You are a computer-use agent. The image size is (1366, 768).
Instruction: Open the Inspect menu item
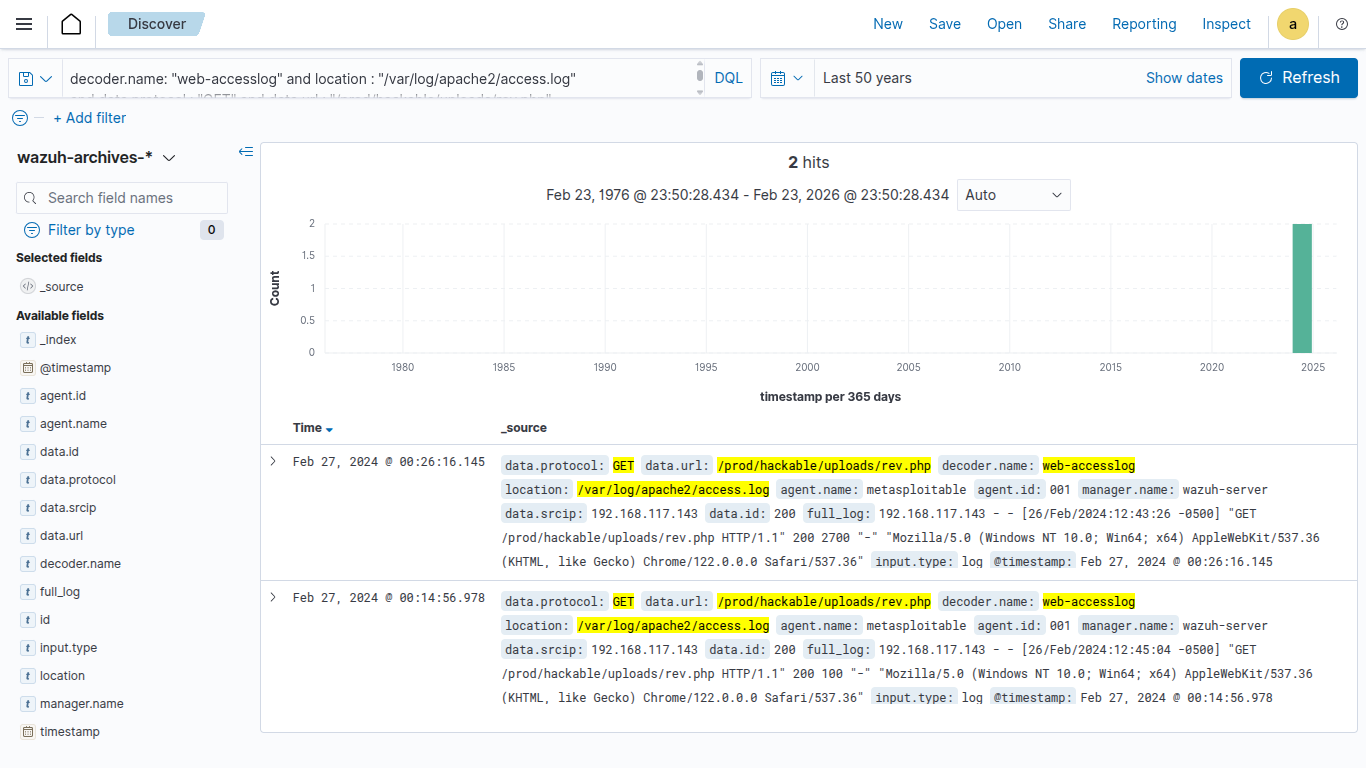[1226, 24]
